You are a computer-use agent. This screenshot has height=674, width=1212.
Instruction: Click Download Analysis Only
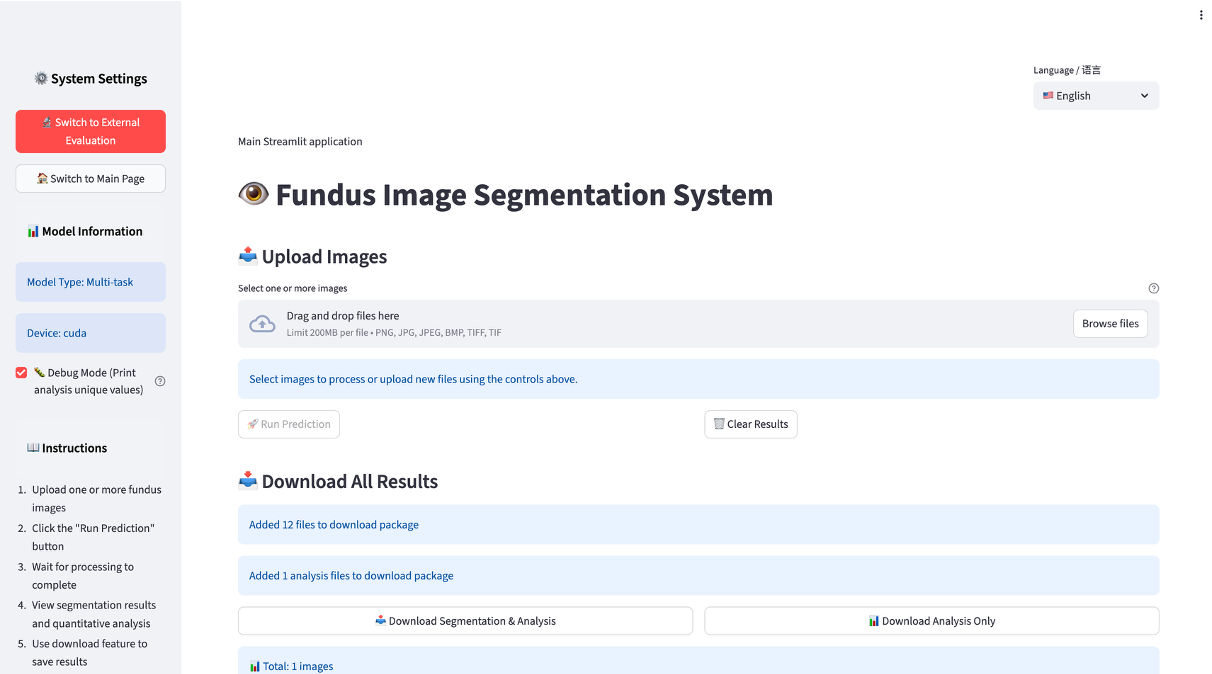pyautogui.click(x=931, y=621)
